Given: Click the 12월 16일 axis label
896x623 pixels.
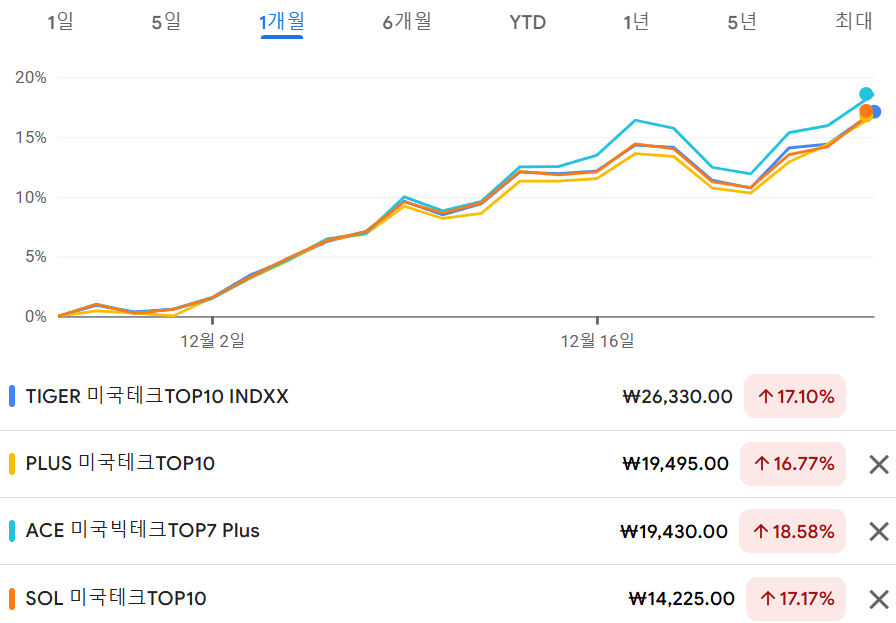Looking at the screenshot, I should click(x=597, y=341).
